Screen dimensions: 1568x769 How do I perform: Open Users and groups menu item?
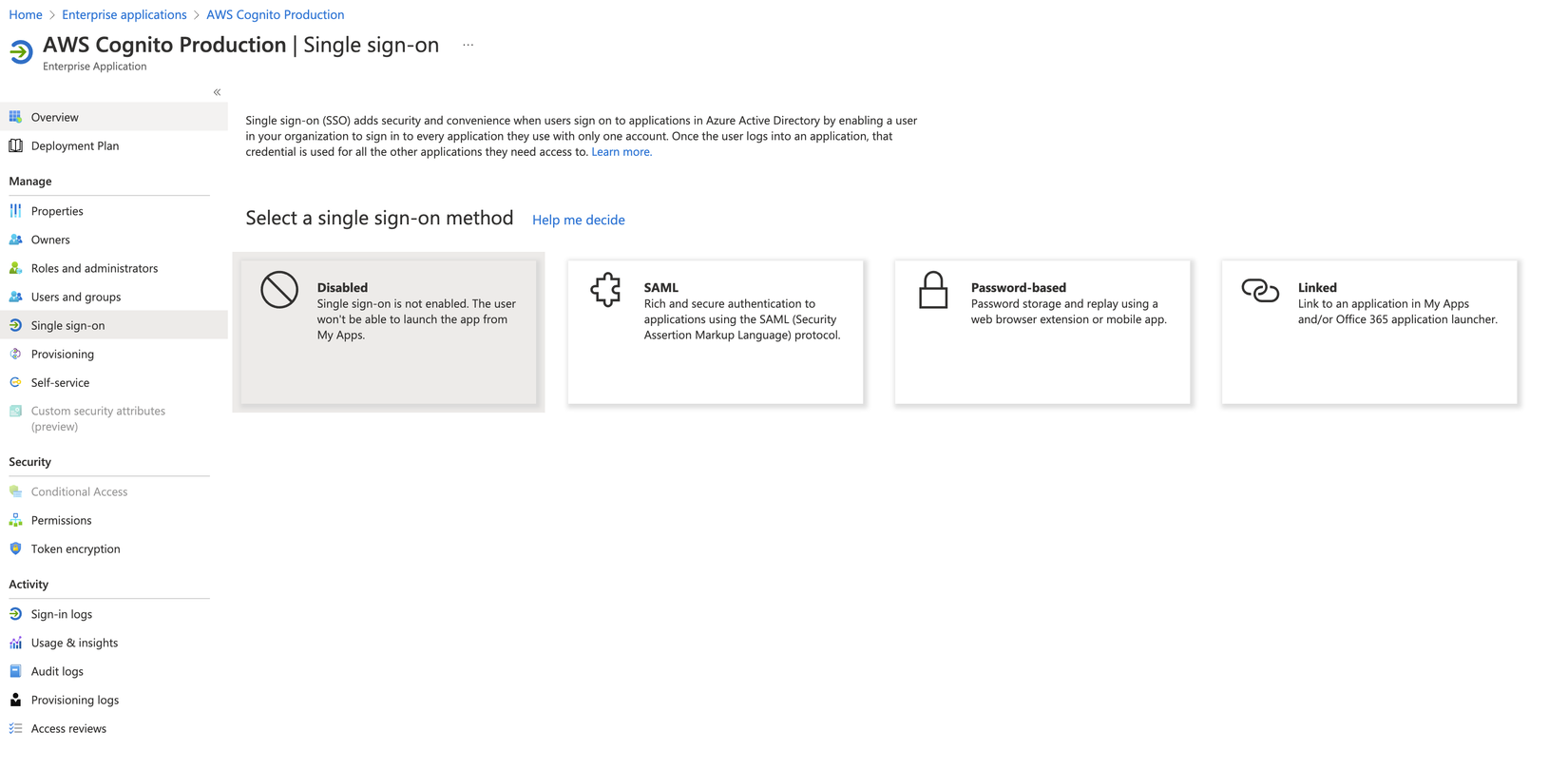tap(76, 297)
